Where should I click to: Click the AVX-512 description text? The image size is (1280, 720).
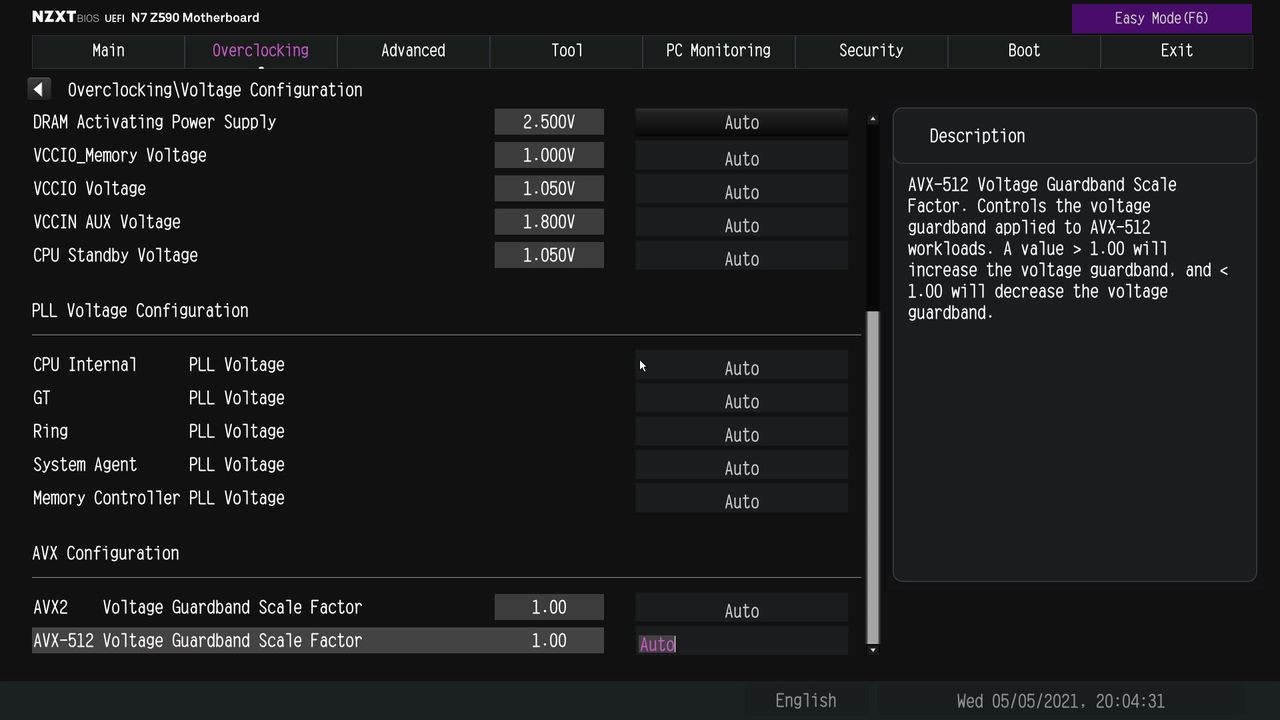pos(1068,249)
